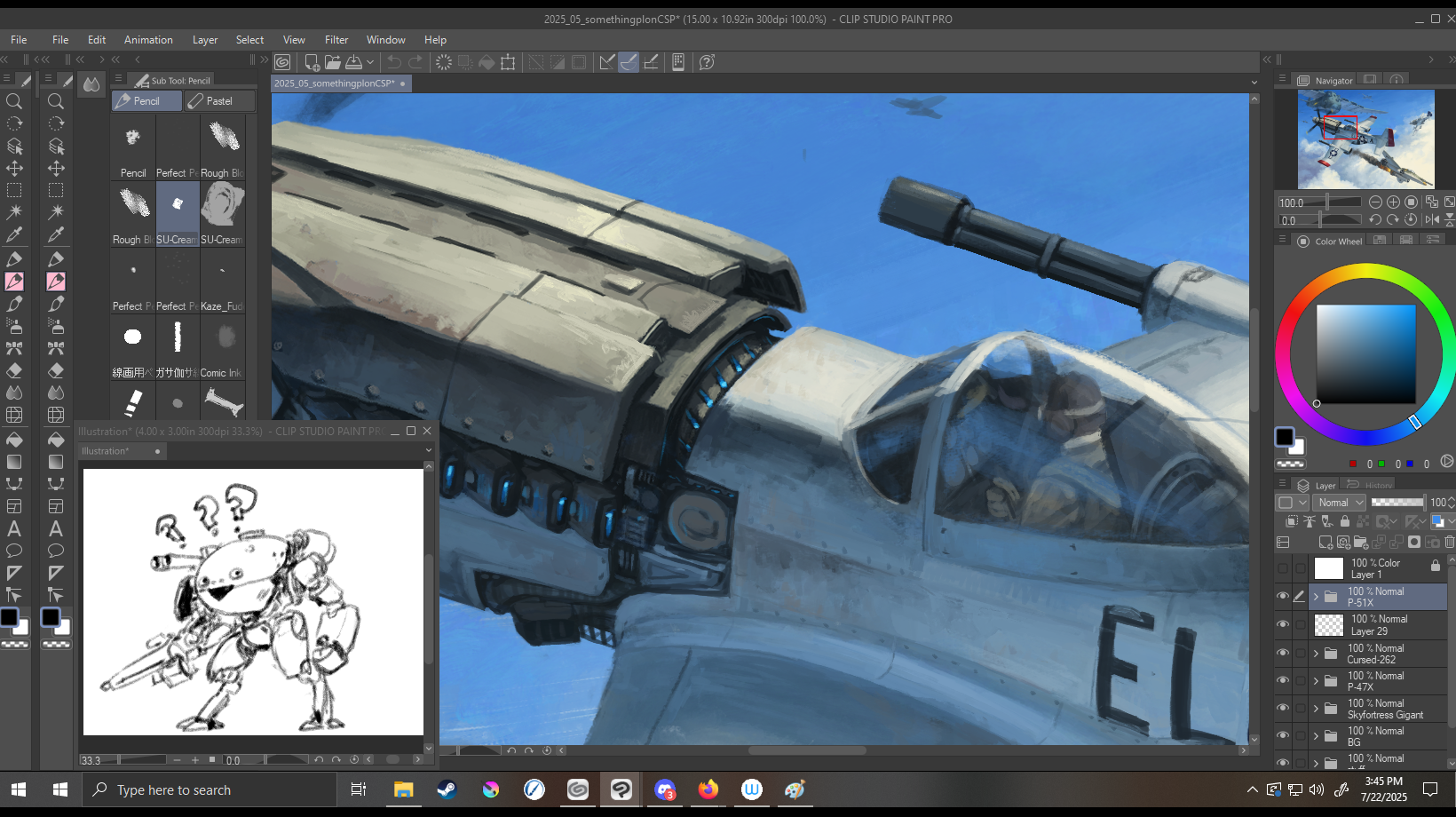Expand the P-47X layer folder
This screenshot has width=1456, height=817.
[x=1317, y=681]
